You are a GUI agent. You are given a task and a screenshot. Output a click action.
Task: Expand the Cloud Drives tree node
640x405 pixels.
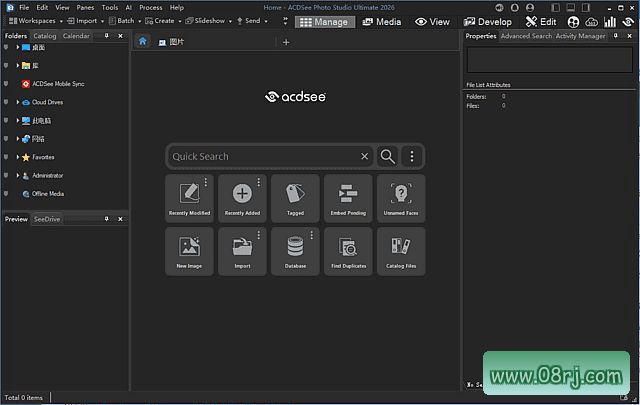coord(18,102)
